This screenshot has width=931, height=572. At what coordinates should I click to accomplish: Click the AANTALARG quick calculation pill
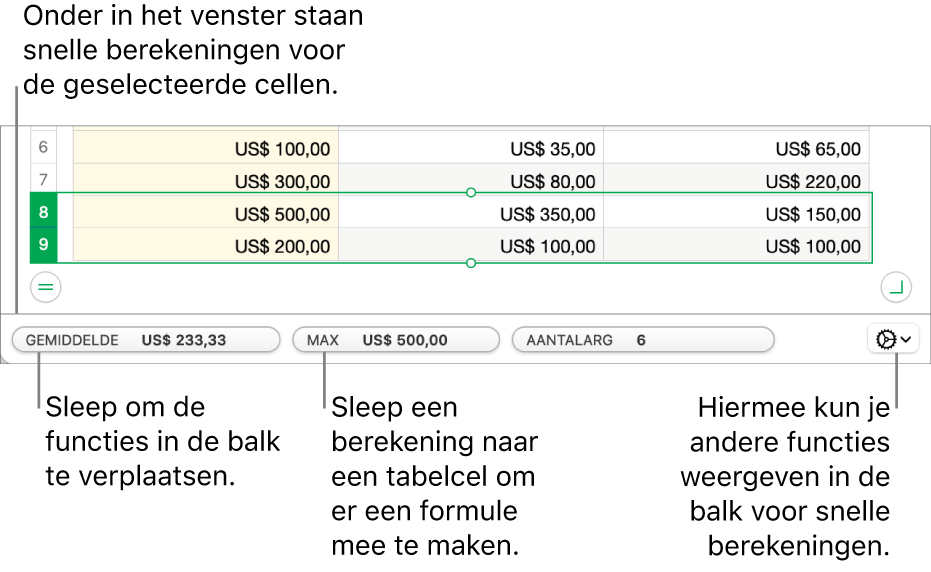[x=643, y=340]
